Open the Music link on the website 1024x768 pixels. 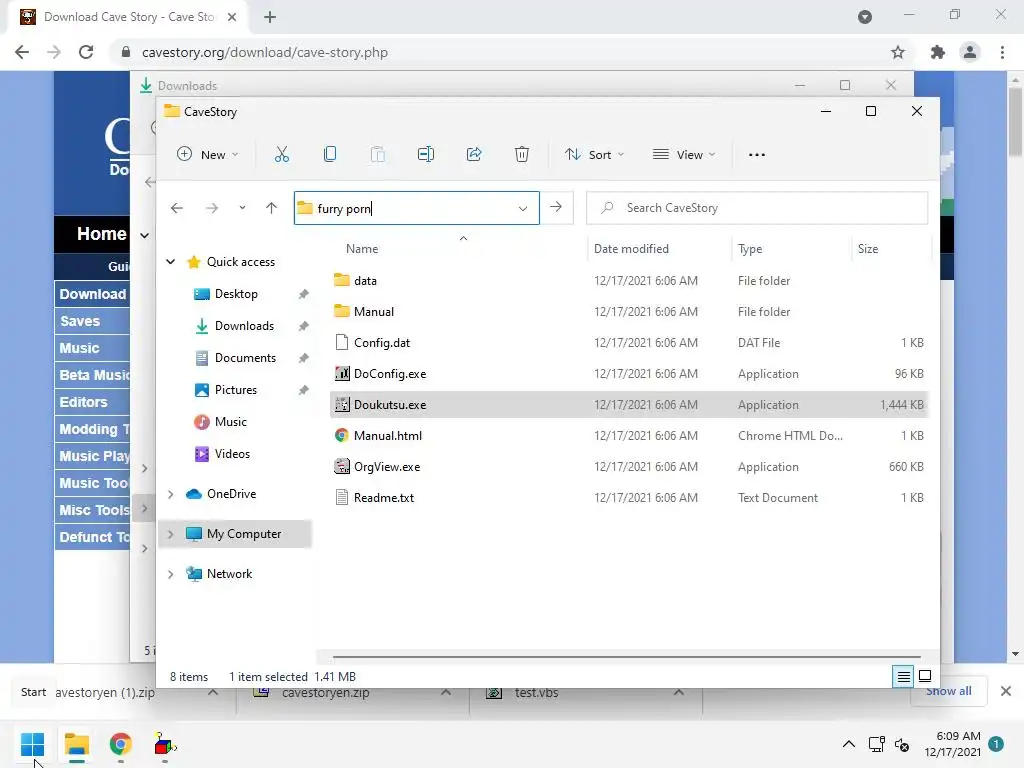tap(79, 348)
